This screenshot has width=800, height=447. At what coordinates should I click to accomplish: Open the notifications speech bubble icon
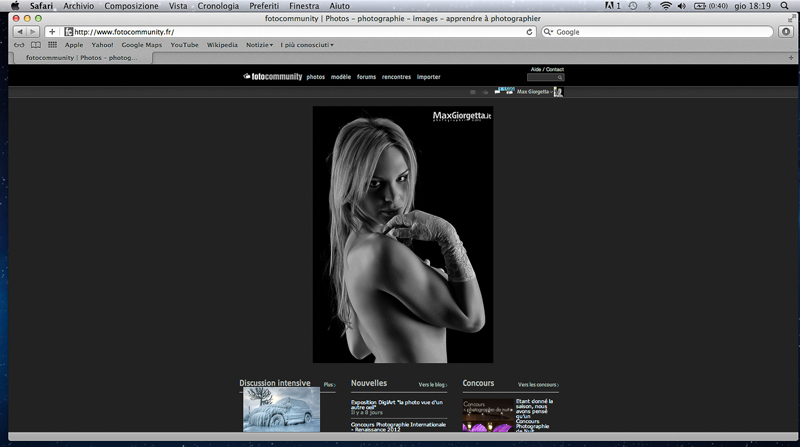[x=497, y=92]
